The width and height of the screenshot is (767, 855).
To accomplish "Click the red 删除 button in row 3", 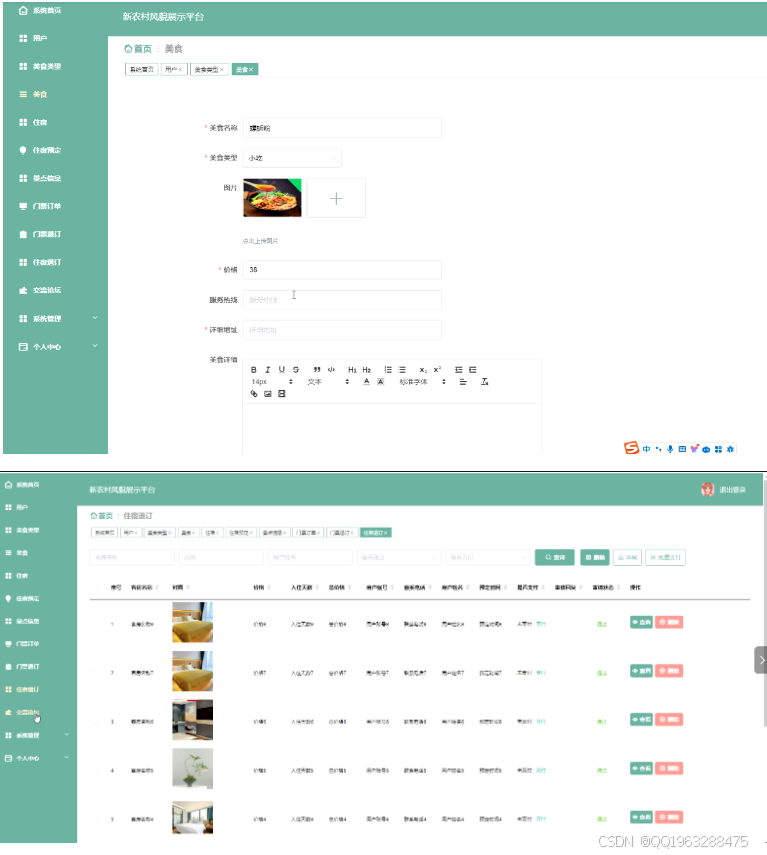I will click(669, 720).
